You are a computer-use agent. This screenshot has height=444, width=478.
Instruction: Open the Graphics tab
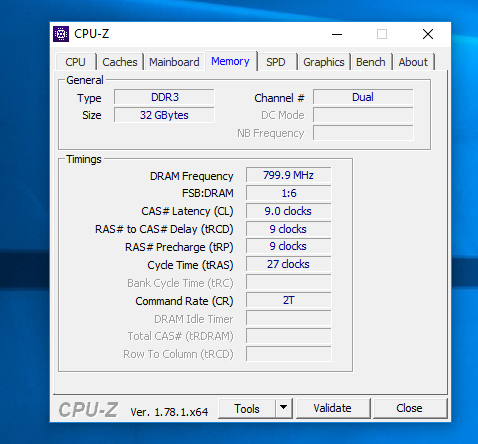pos(324,62)
